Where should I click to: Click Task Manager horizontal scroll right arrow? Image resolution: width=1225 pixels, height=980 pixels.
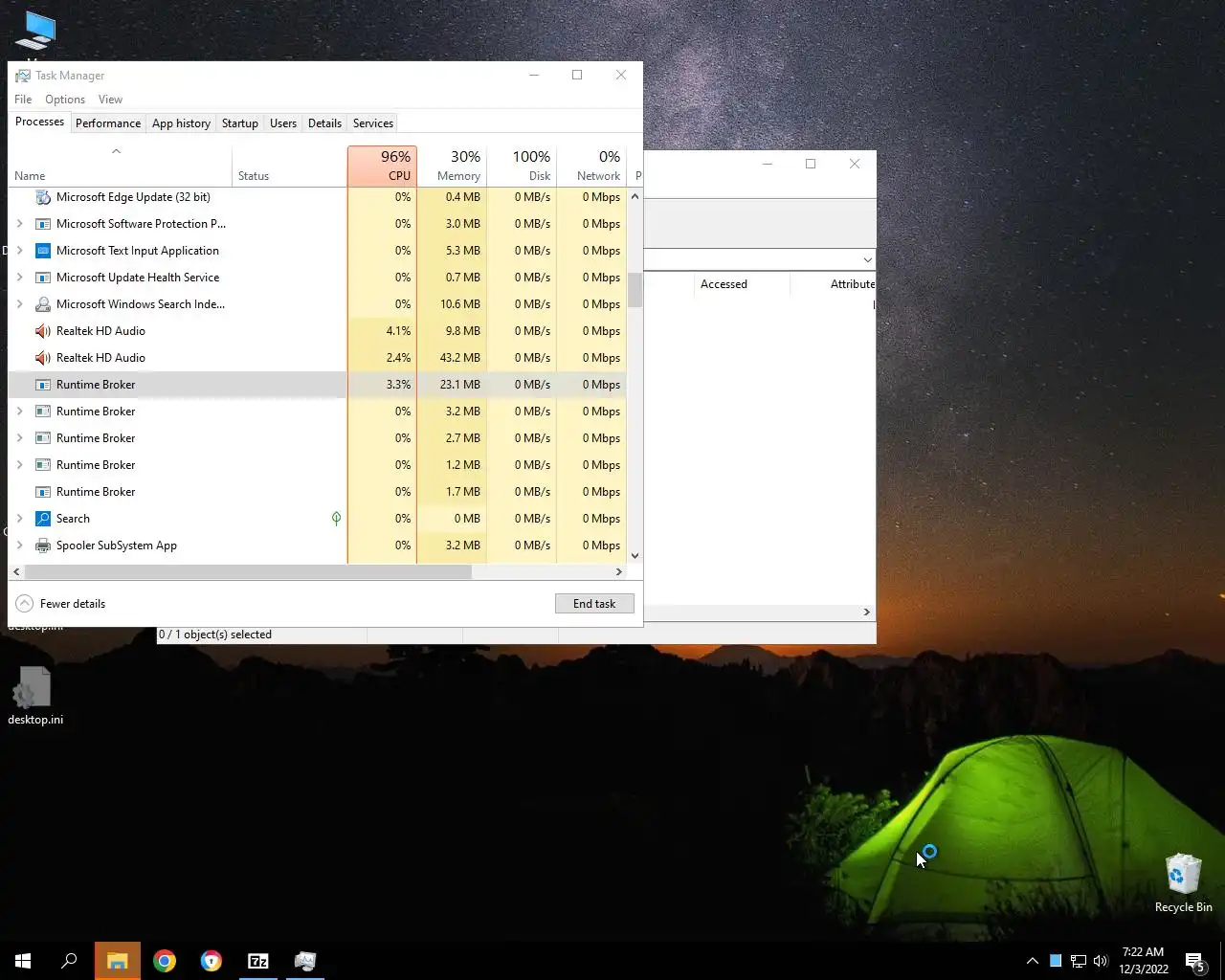tap(618, 571)
